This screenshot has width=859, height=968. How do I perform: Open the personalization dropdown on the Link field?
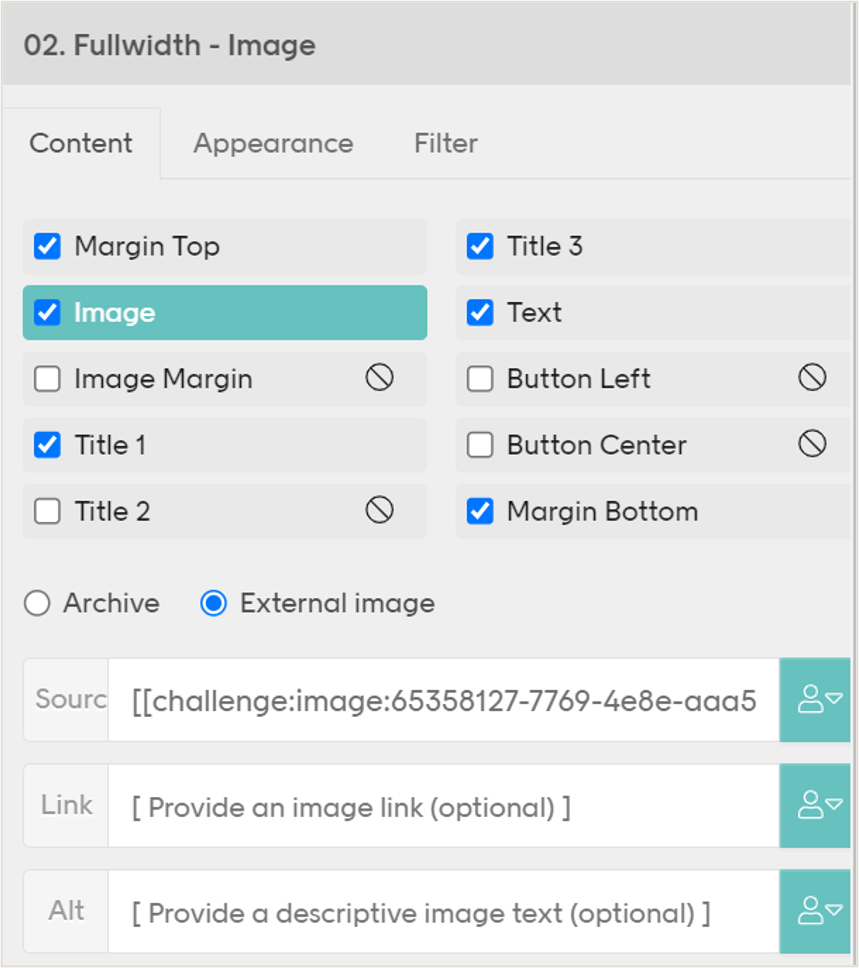tap(815, 805)
